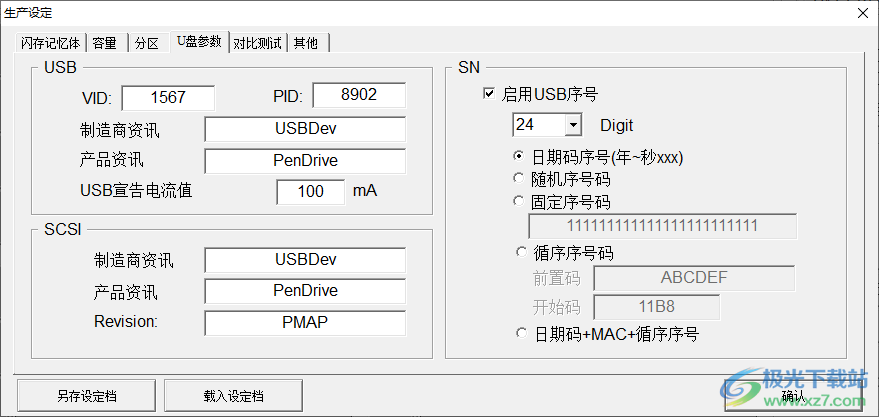Select the 分区 tab

coord(149,43)
